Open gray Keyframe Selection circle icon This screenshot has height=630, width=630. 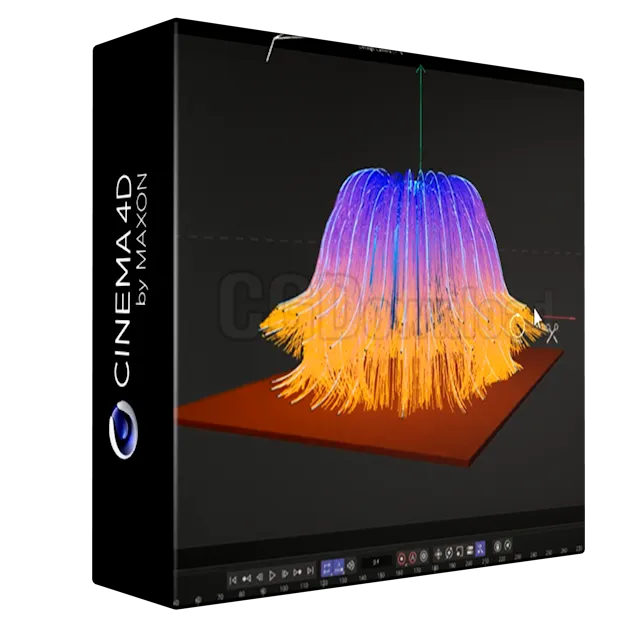point(424,556)
